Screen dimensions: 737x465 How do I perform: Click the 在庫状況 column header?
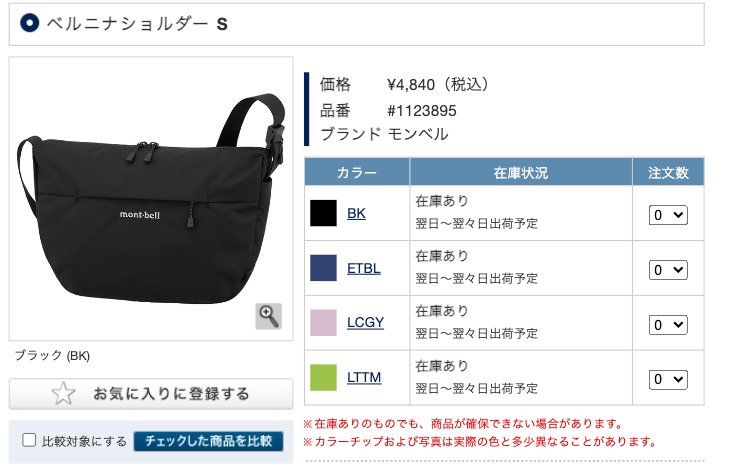521,172
